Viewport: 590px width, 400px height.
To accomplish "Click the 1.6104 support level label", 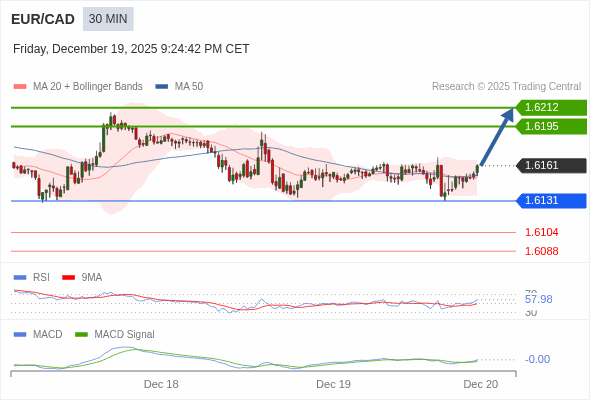I will pyautogui.click(x=541, y=232).
